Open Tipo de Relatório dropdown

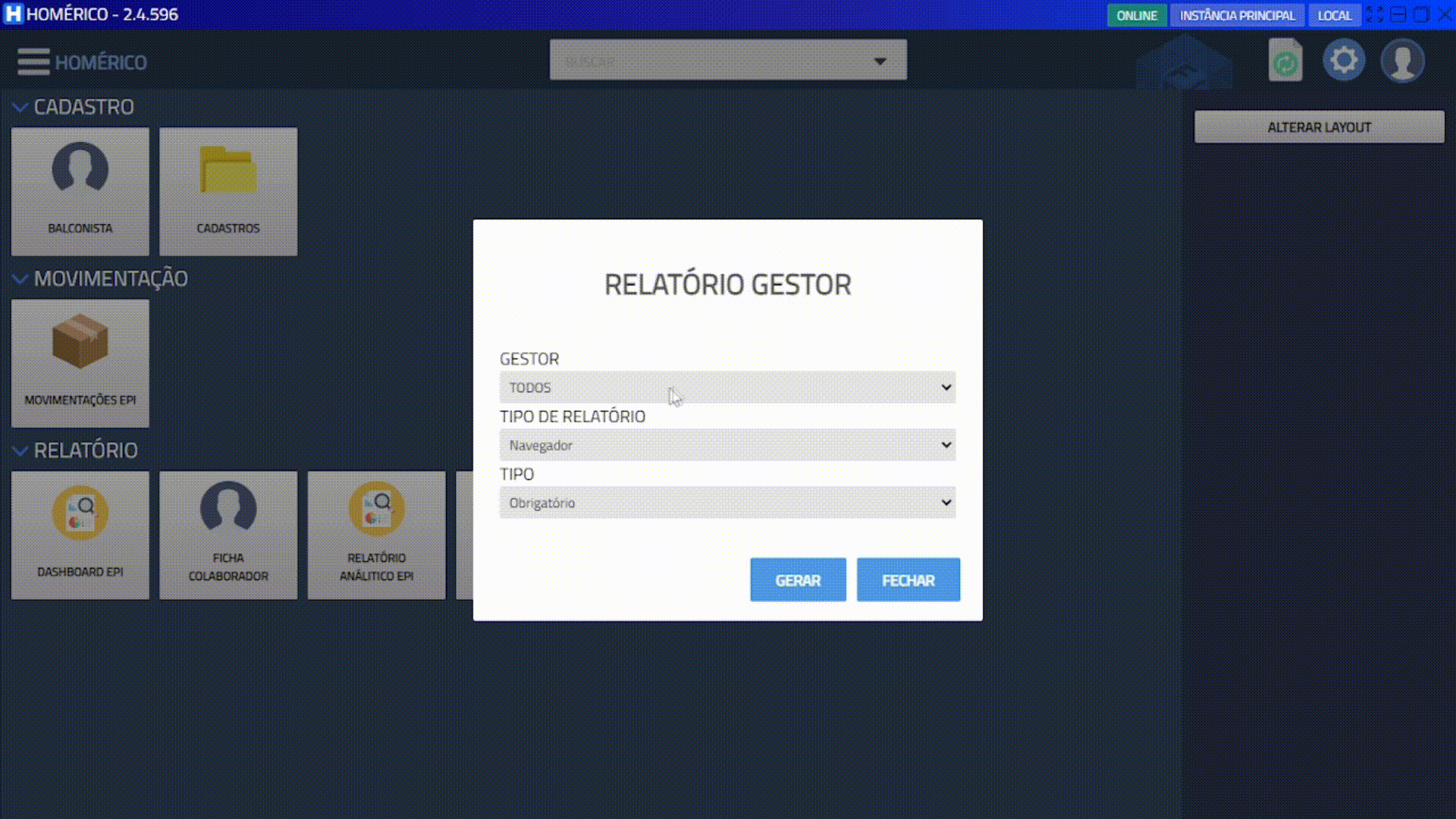point(727,445)
